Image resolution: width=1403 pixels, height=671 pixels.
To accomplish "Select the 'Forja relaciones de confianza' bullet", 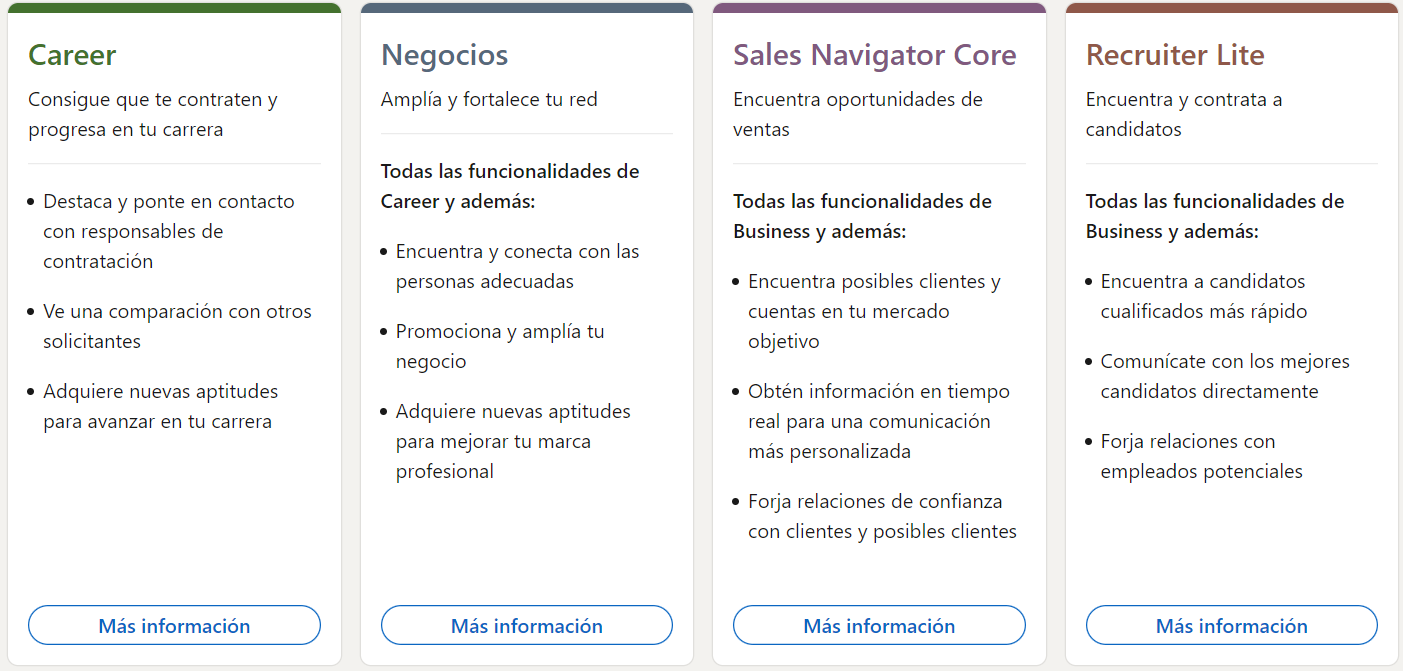I will pos(881,516).
